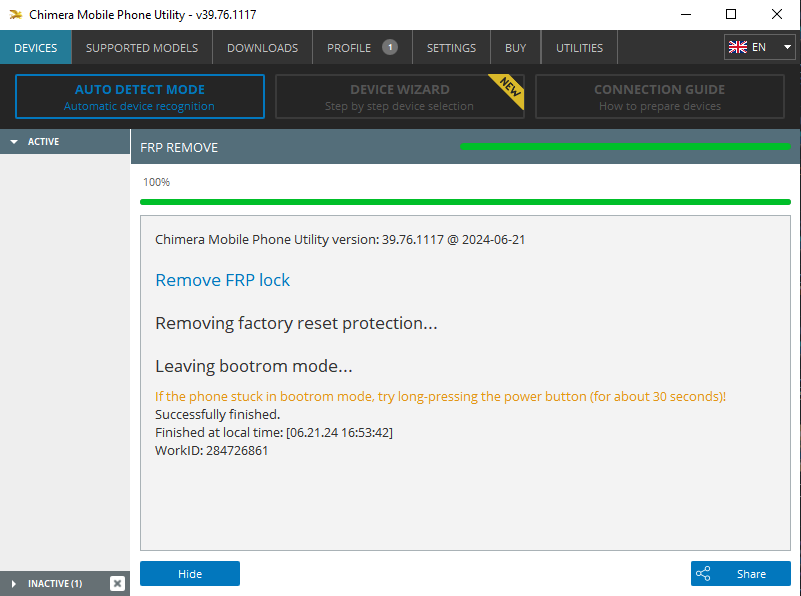
Task: Click the WorkID: 284726861 text
Action: click(211, 450)
